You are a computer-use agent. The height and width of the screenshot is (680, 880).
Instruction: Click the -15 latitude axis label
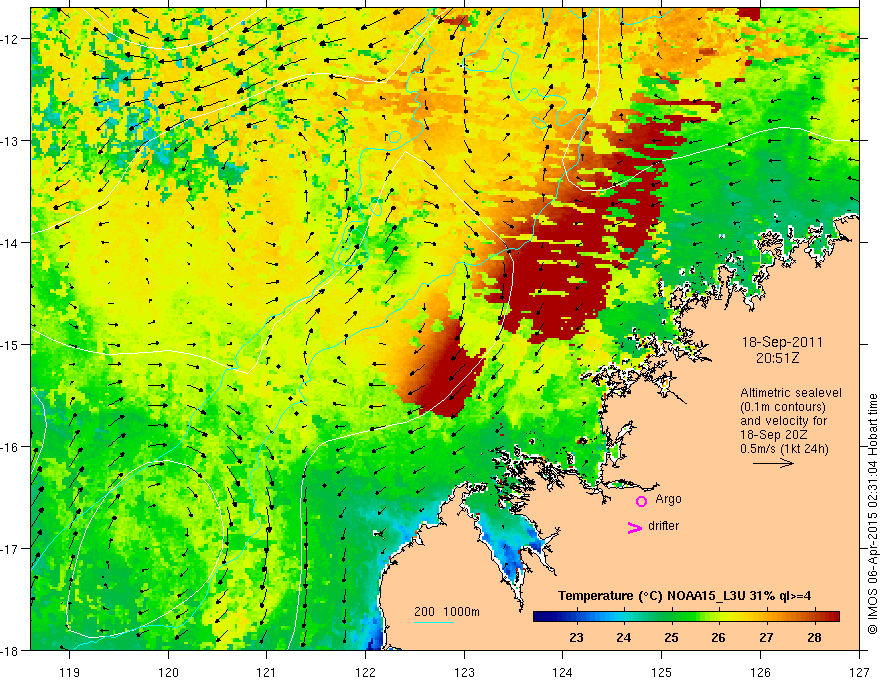click(10, 344)
